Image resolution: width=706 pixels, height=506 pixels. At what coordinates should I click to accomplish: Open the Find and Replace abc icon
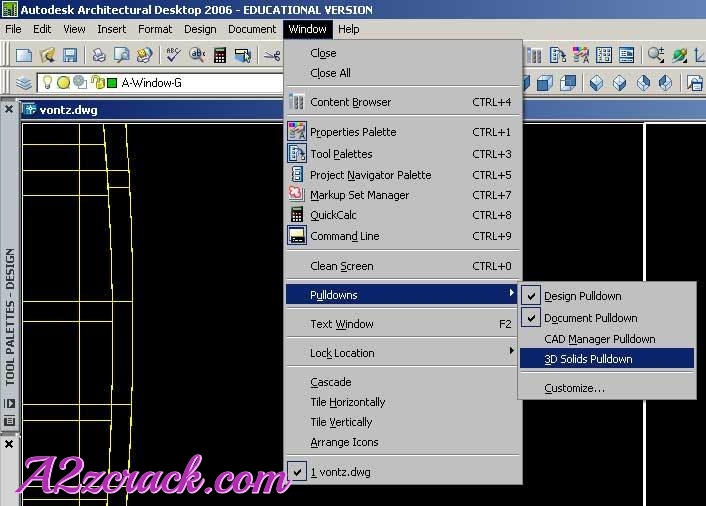197,55
